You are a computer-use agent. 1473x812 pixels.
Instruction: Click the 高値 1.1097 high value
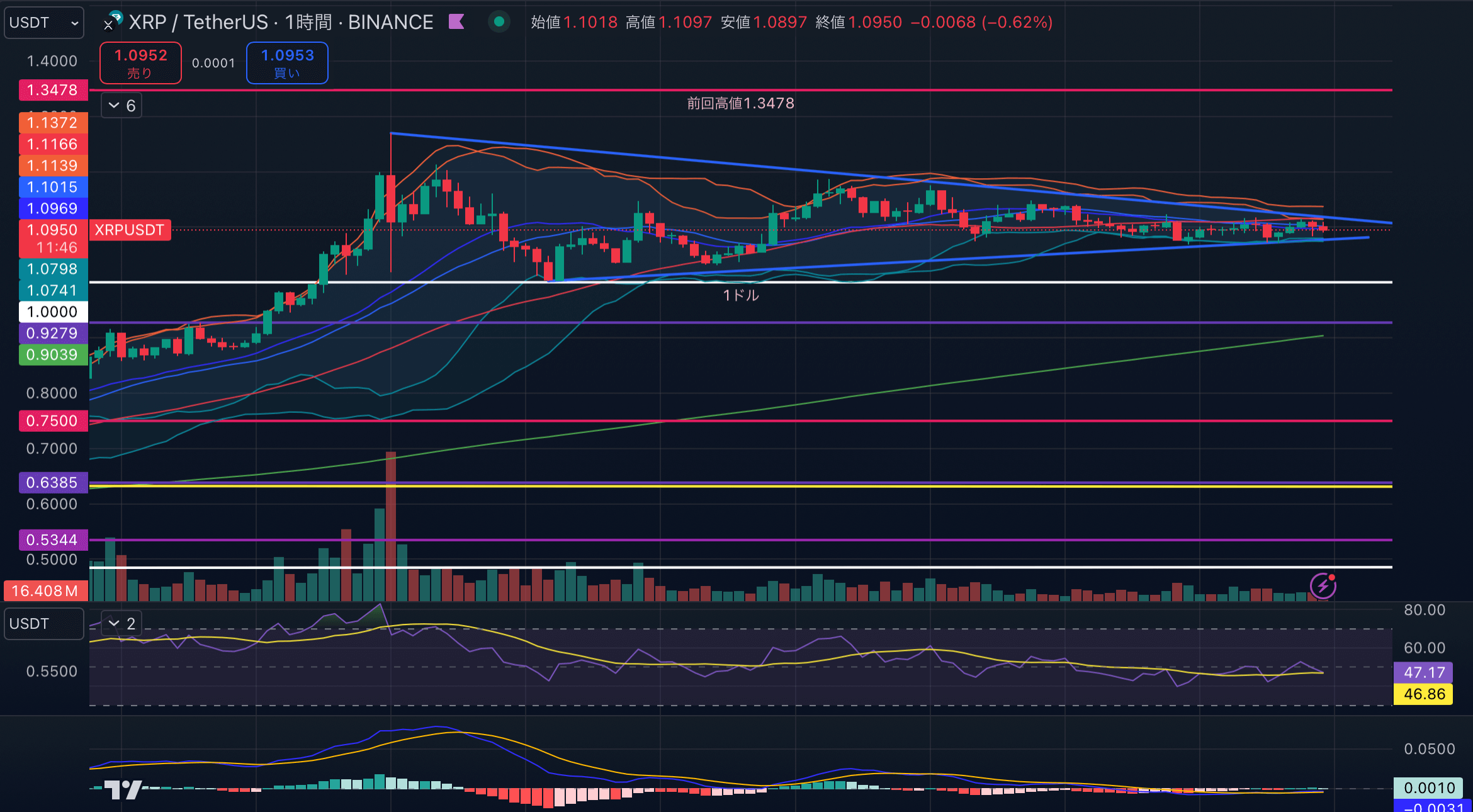(669, 22)
